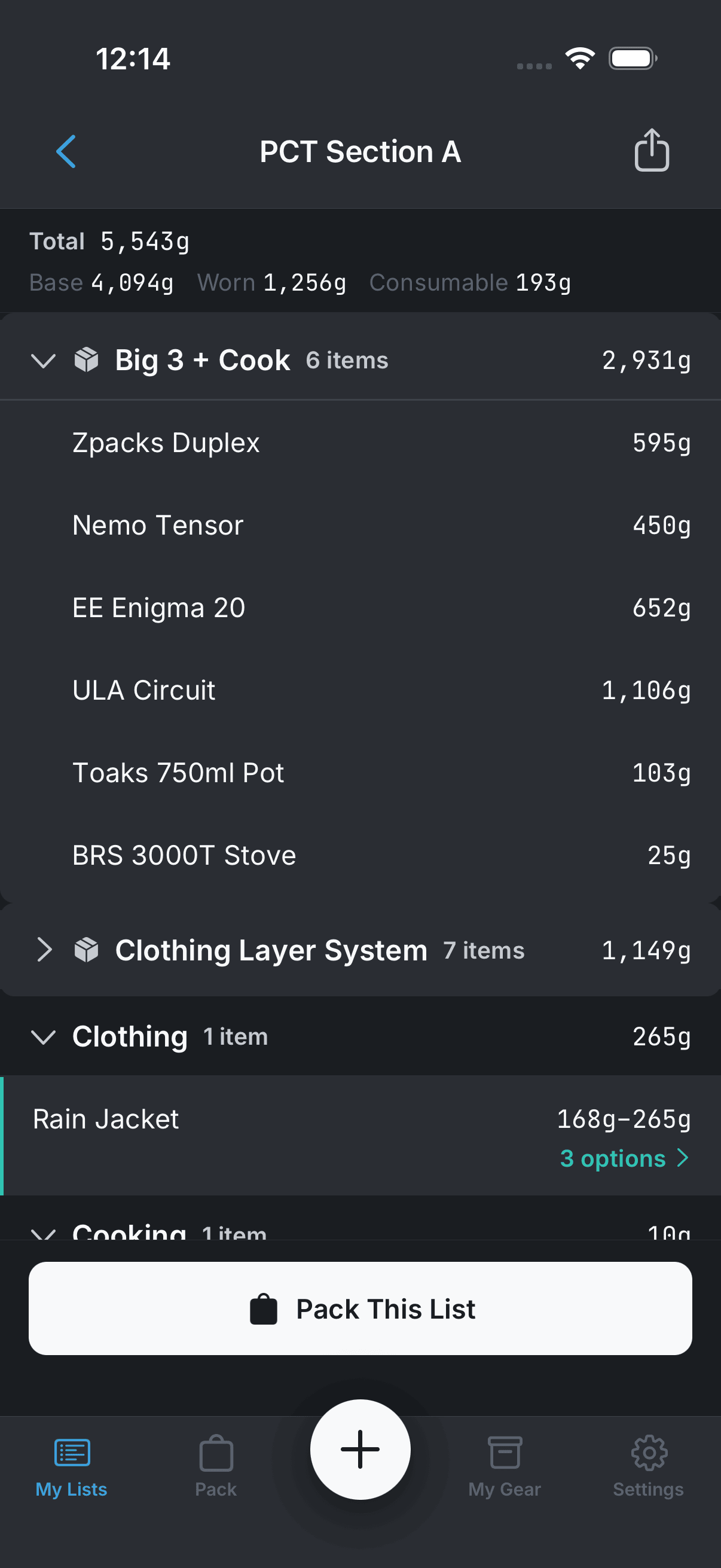Open the ULA Circuit item

pos(360,690)
